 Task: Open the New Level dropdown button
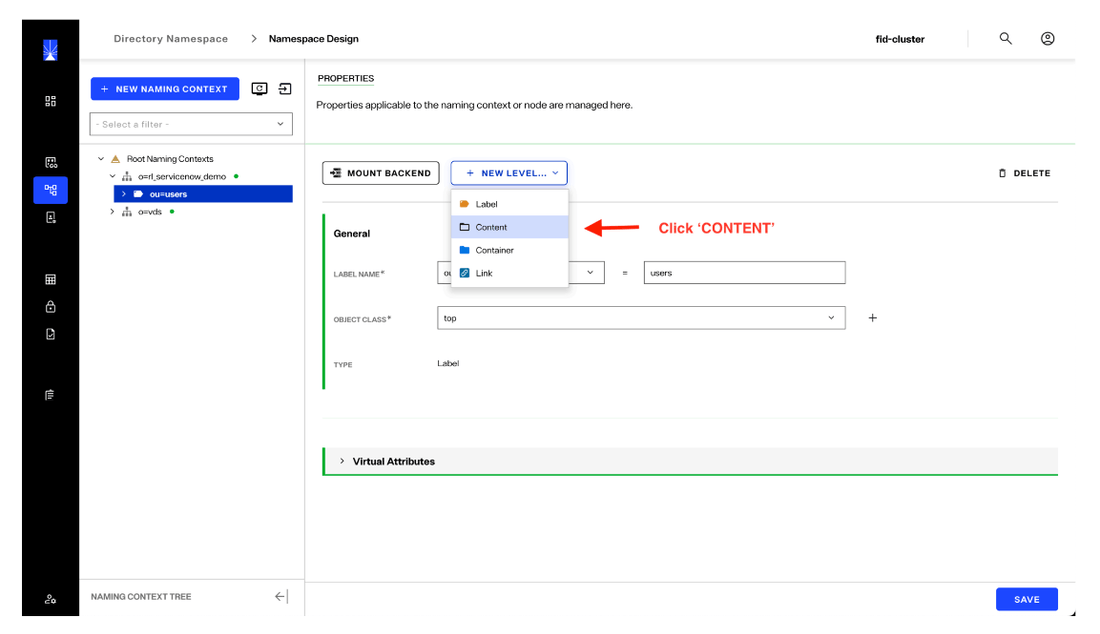[x=509, y=173]
